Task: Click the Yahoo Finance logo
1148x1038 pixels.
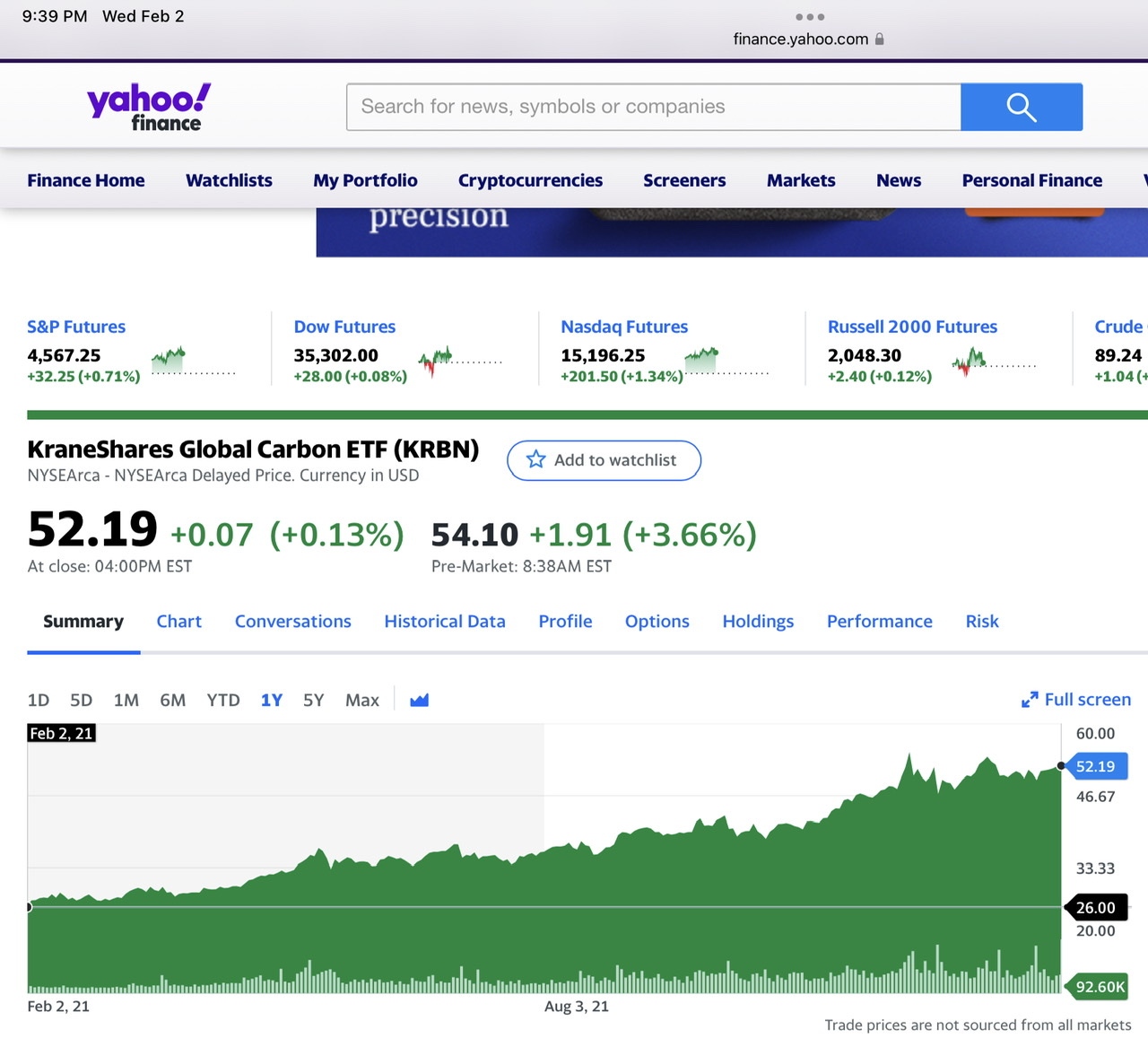Action: point(149,107)
